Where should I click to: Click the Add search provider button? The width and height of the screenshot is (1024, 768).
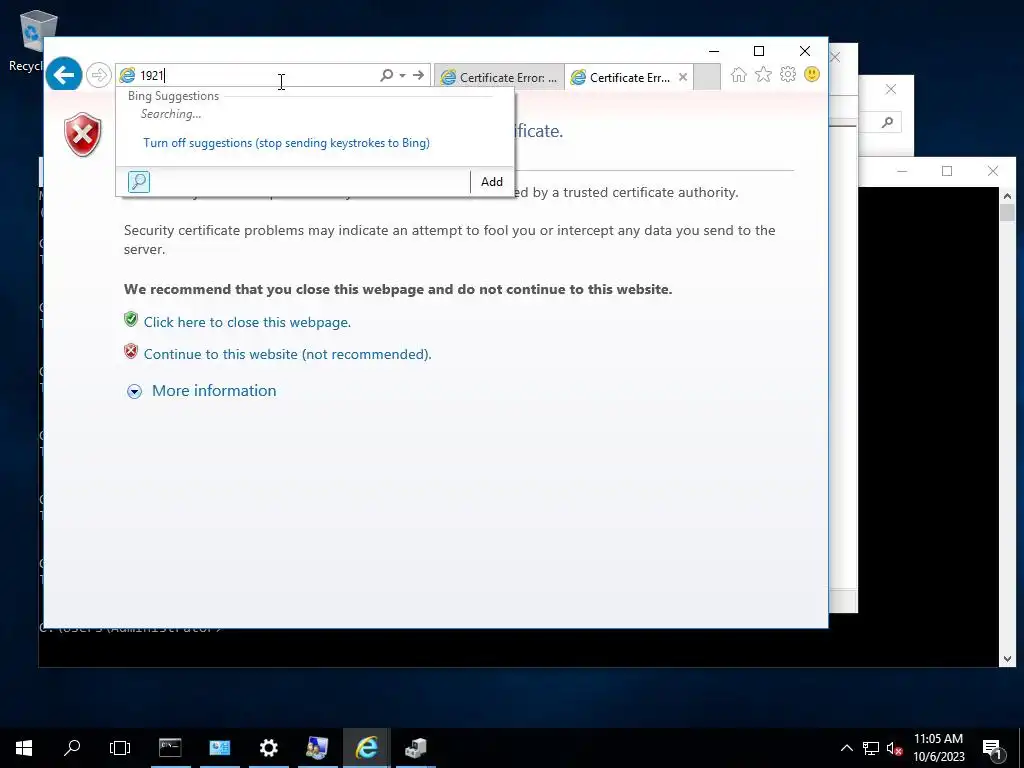pos(492,182)
